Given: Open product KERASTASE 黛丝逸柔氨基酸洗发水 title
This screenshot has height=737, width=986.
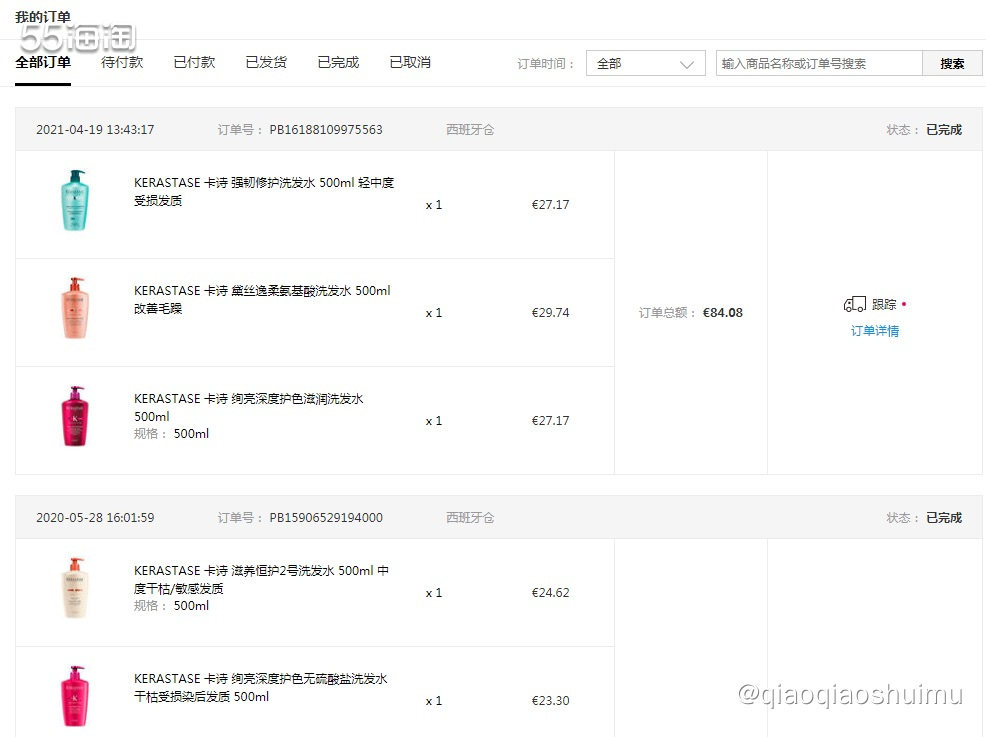Looking at the screenshot, I should (262, 299).
